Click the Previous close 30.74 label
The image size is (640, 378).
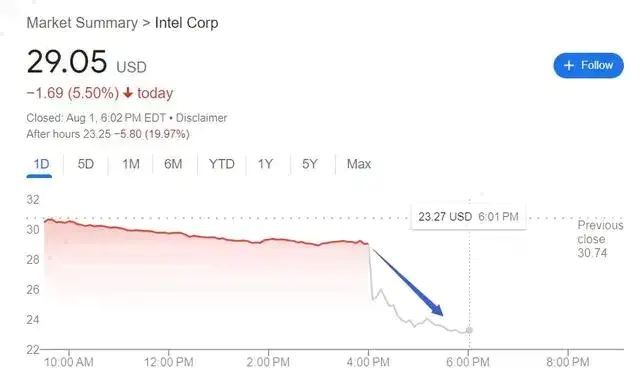[600, 239]
